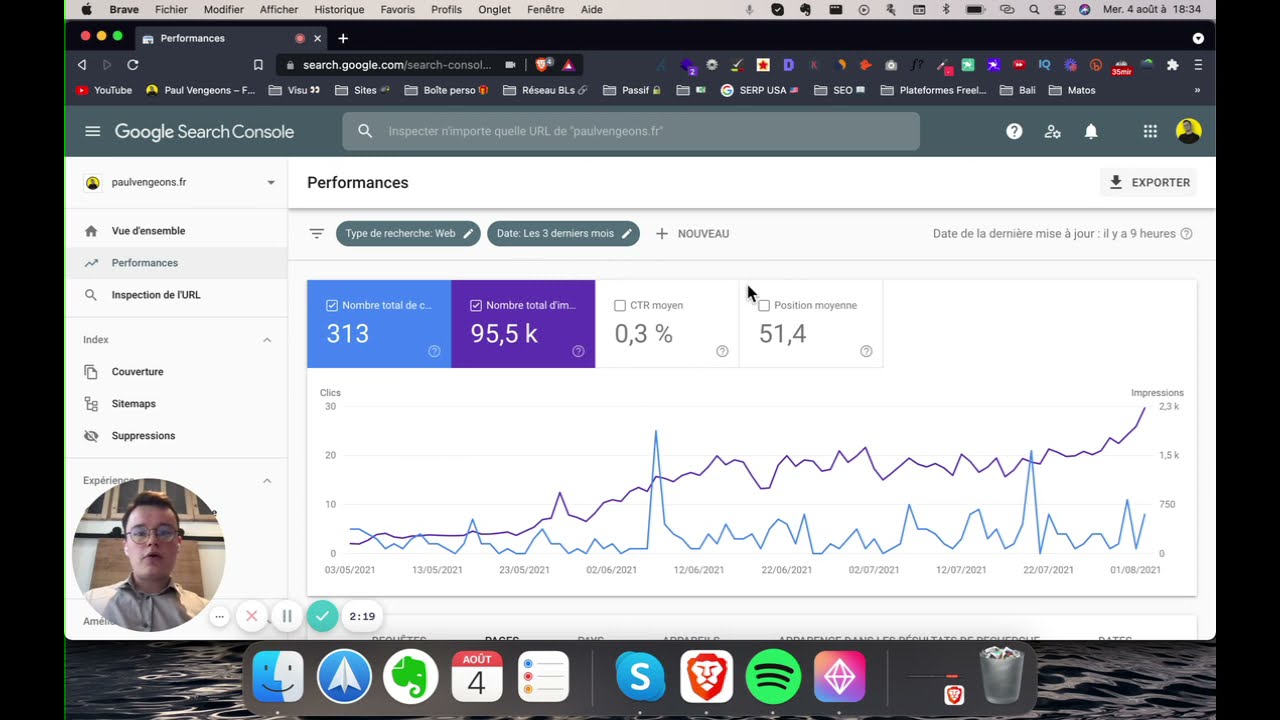
Task: Open recording options three dots
Action: click(x=219, y=616)
